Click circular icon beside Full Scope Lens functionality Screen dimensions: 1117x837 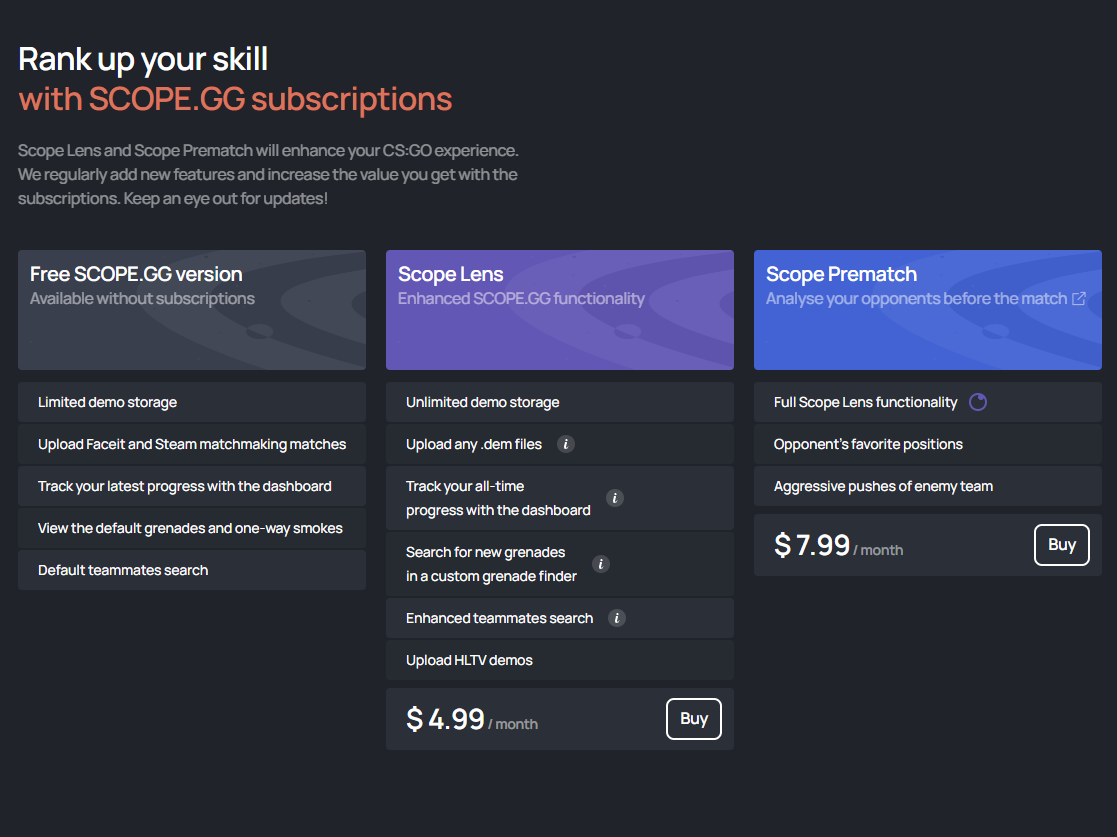point(978,402)
